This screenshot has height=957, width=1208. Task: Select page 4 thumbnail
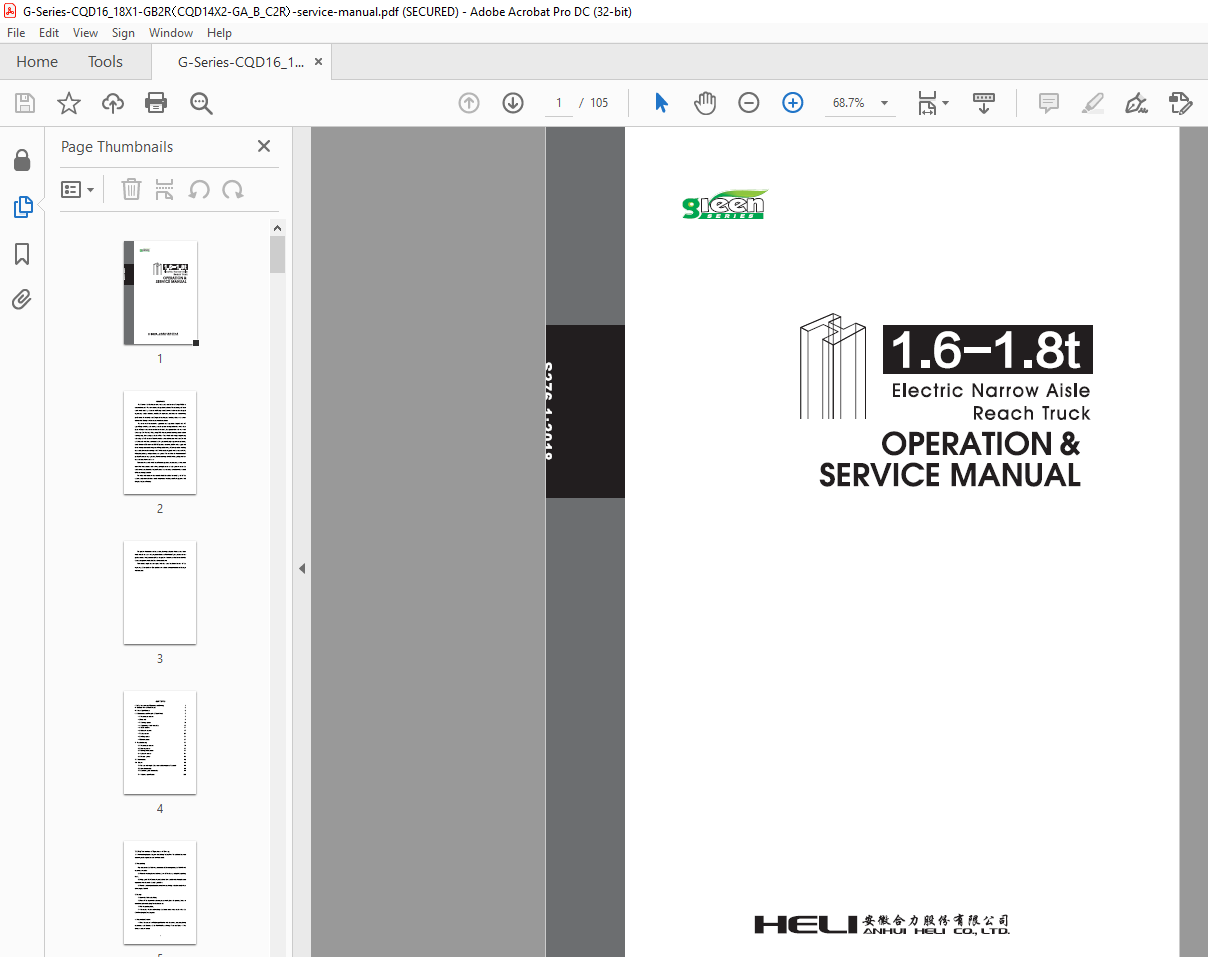[160, 743]
